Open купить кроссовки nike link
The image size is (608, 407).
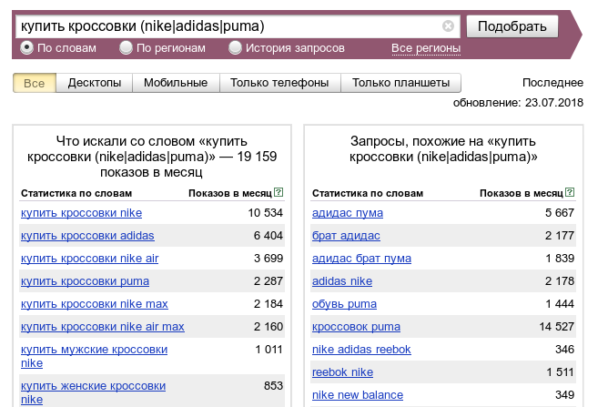pyautogui.click(x=81, y=213)
